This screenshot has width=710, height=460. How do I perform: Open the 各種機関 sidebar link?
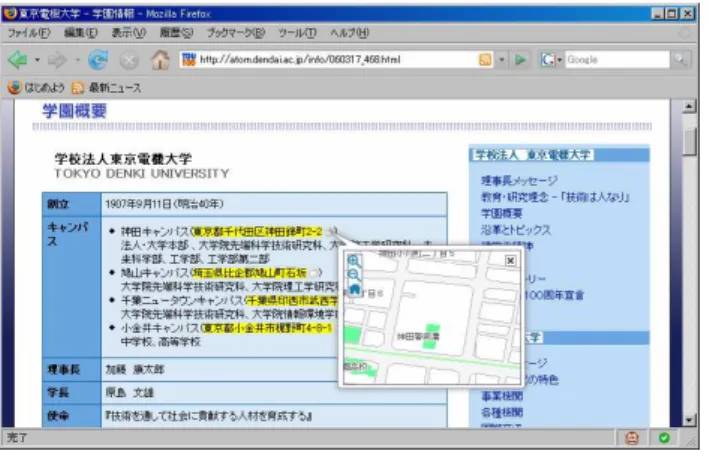click(x=502, y=412)
